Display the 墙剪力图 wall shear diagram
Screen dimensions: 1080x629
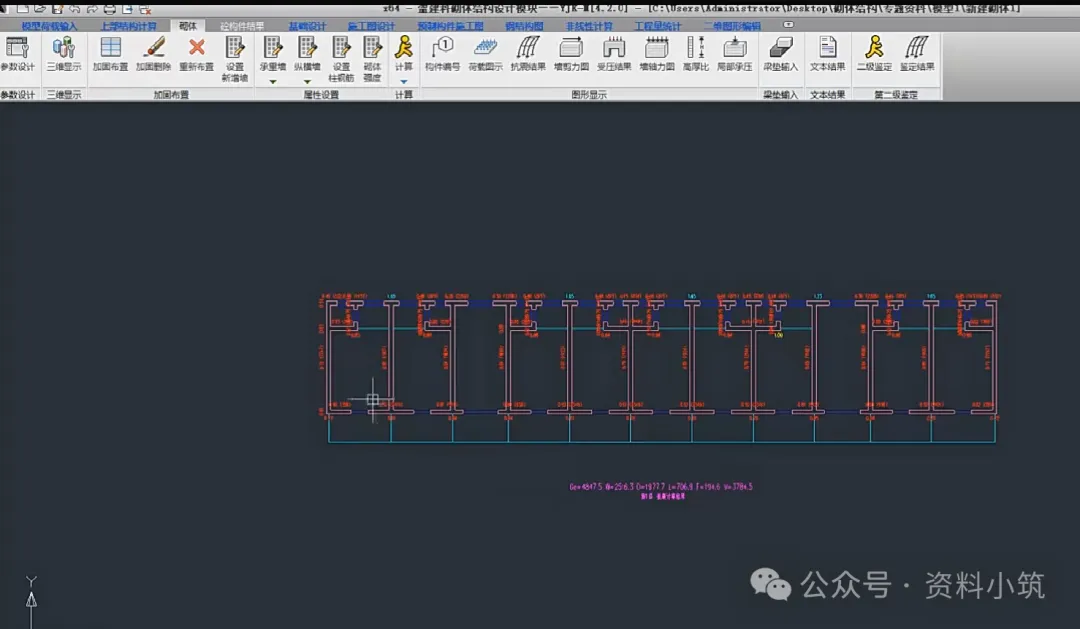571,54
